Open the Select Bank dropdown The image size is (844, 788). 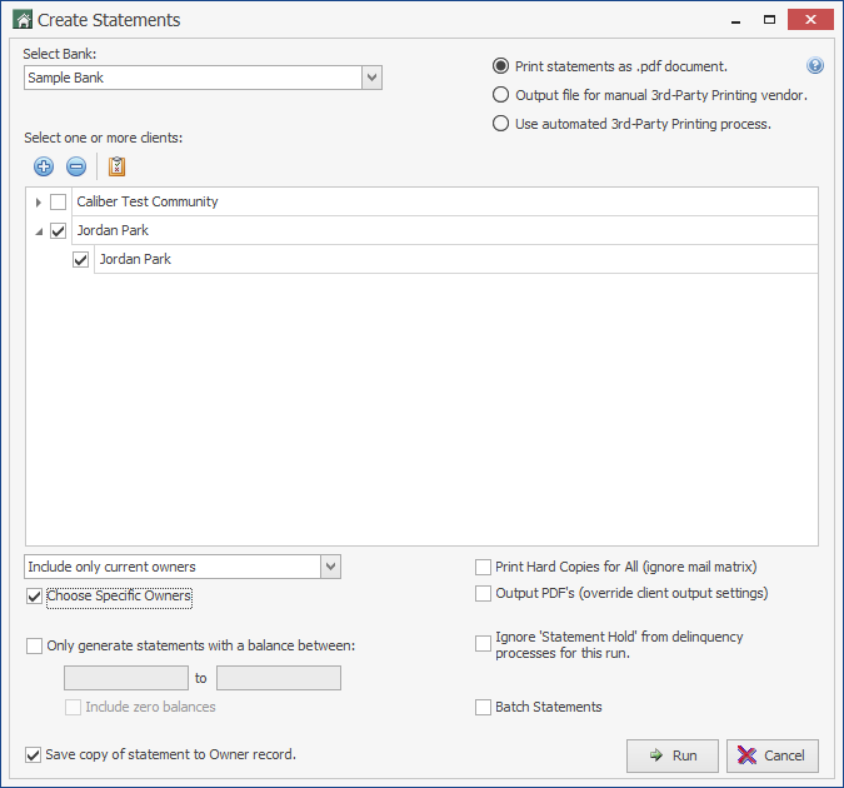click(371, 77)
